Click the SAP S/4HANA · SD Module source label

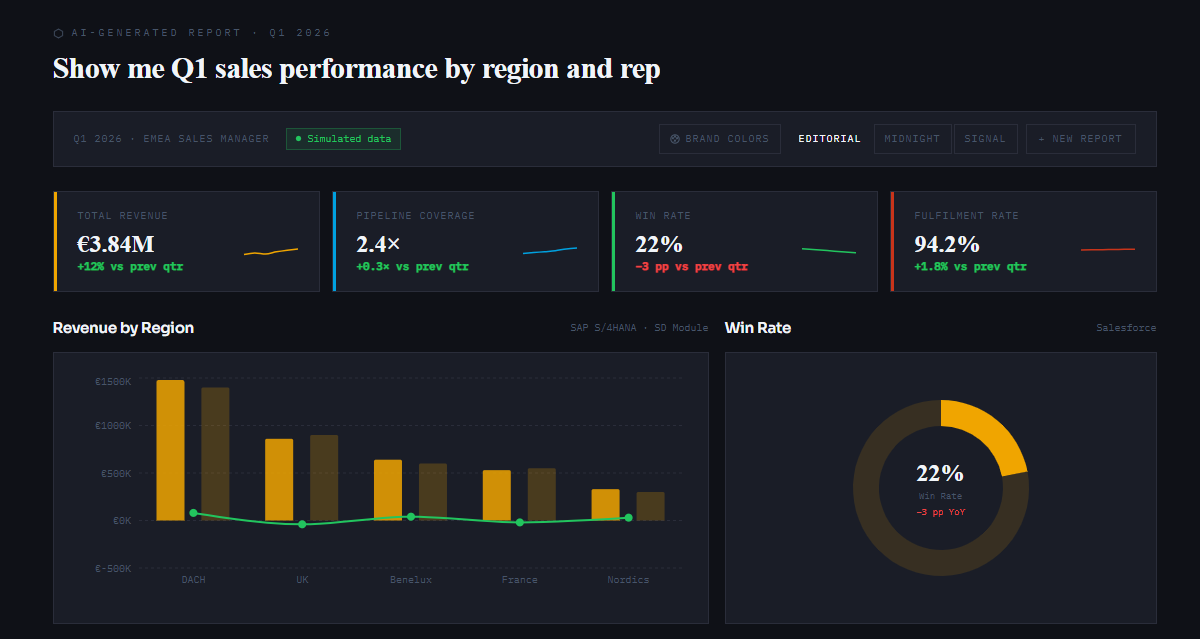(639, 328)
